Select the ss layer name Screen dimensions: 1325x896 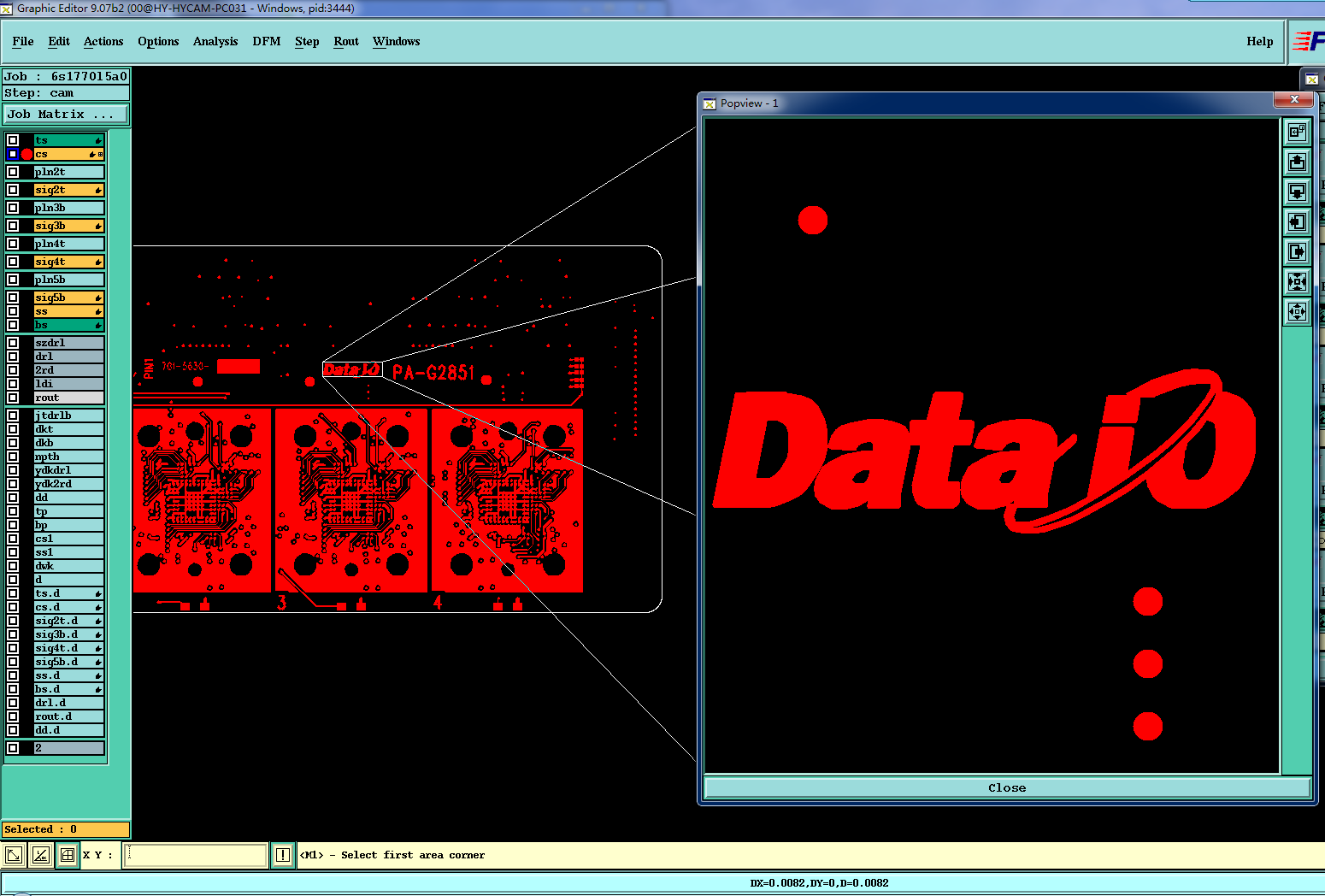coord(68,311)
